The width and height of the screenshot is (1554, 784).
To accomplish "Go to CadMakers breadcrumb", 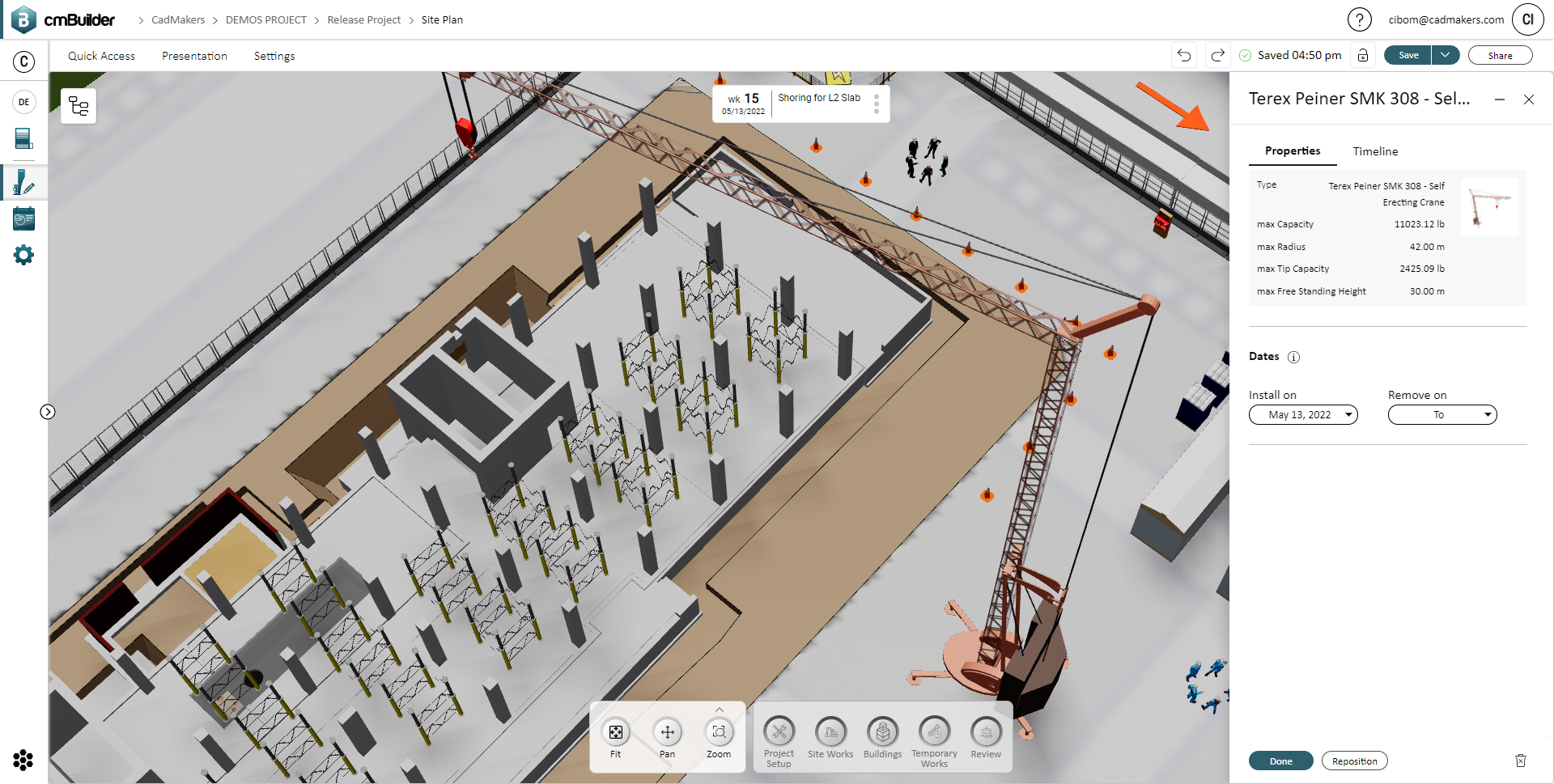I will 178,19.
